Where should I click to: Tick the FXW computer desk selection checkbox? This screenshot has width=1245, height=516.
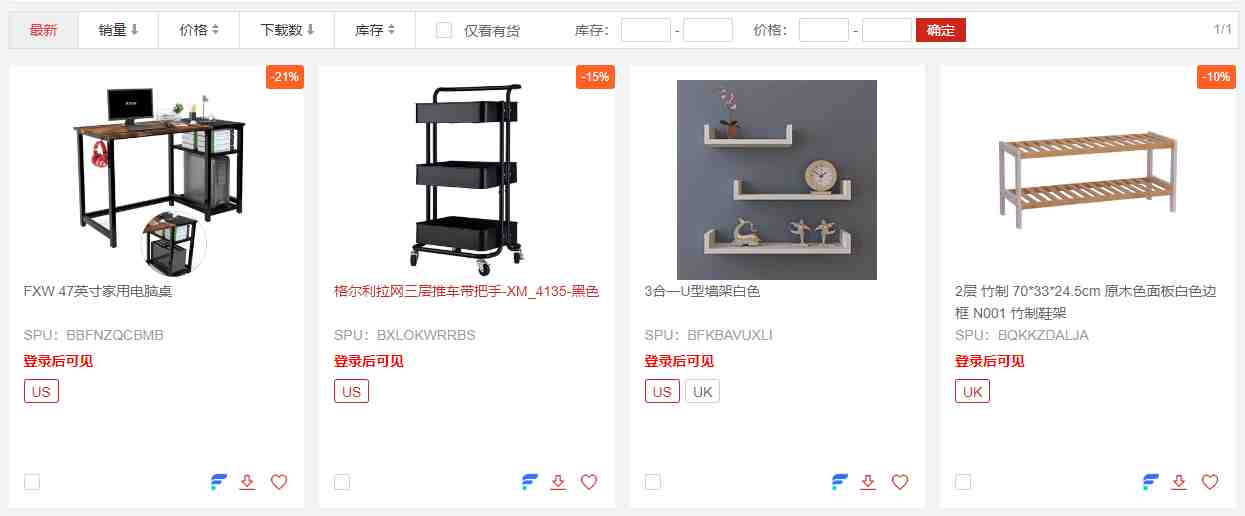[x=32, y=482]
